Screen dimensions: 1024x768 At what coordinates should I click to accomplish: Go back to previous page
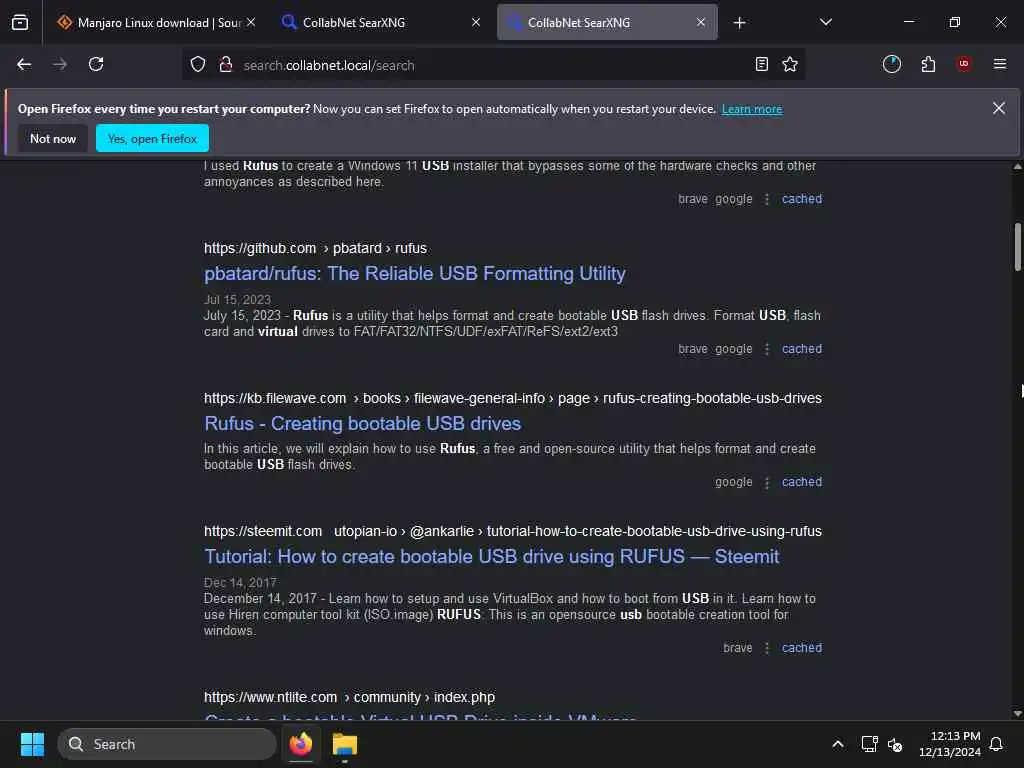tap(24, 64)
